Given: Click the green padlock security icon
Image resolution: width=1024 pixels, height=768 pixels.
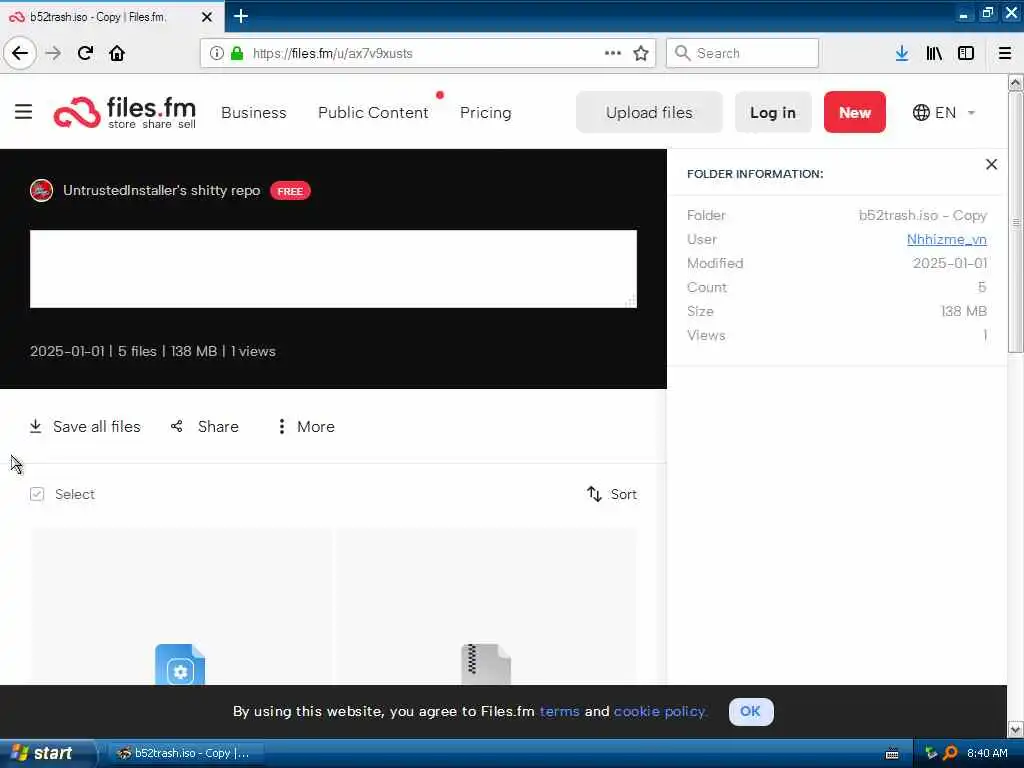Looking at the screenshot, I should (237, 53).
